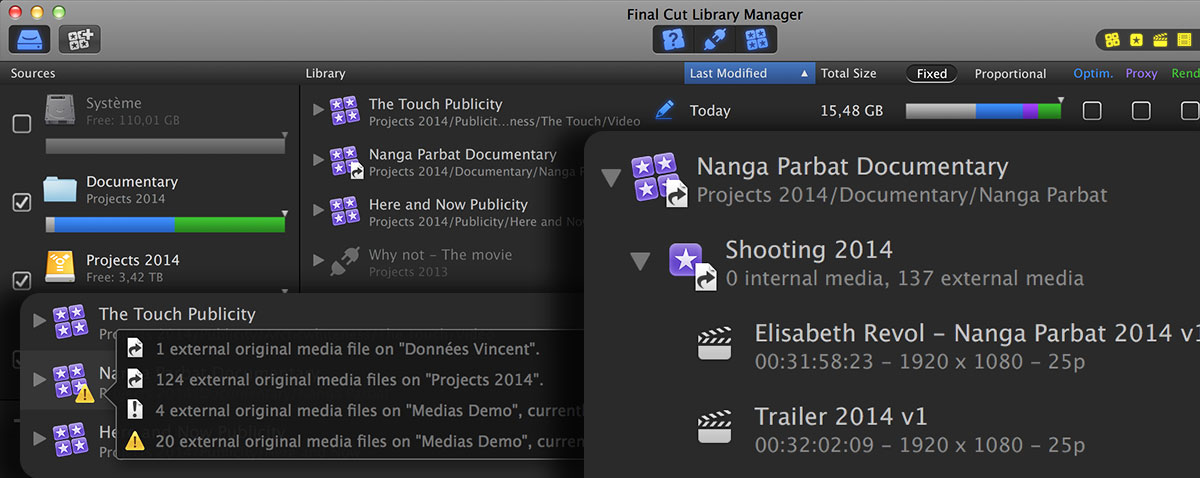Open the help question mark icon
Screen dimensions: 1200x478
673,40
